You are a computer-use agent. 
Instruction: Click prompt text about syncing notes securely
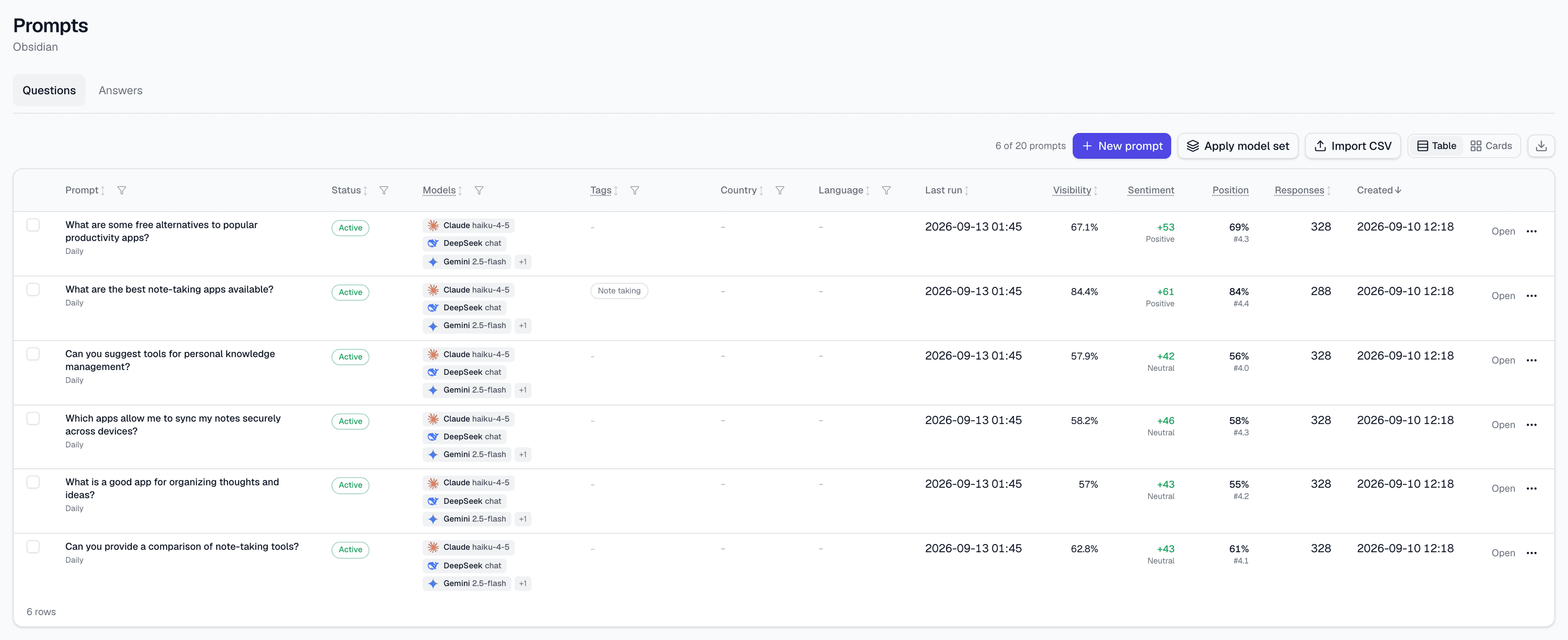[x=173, y=424]
